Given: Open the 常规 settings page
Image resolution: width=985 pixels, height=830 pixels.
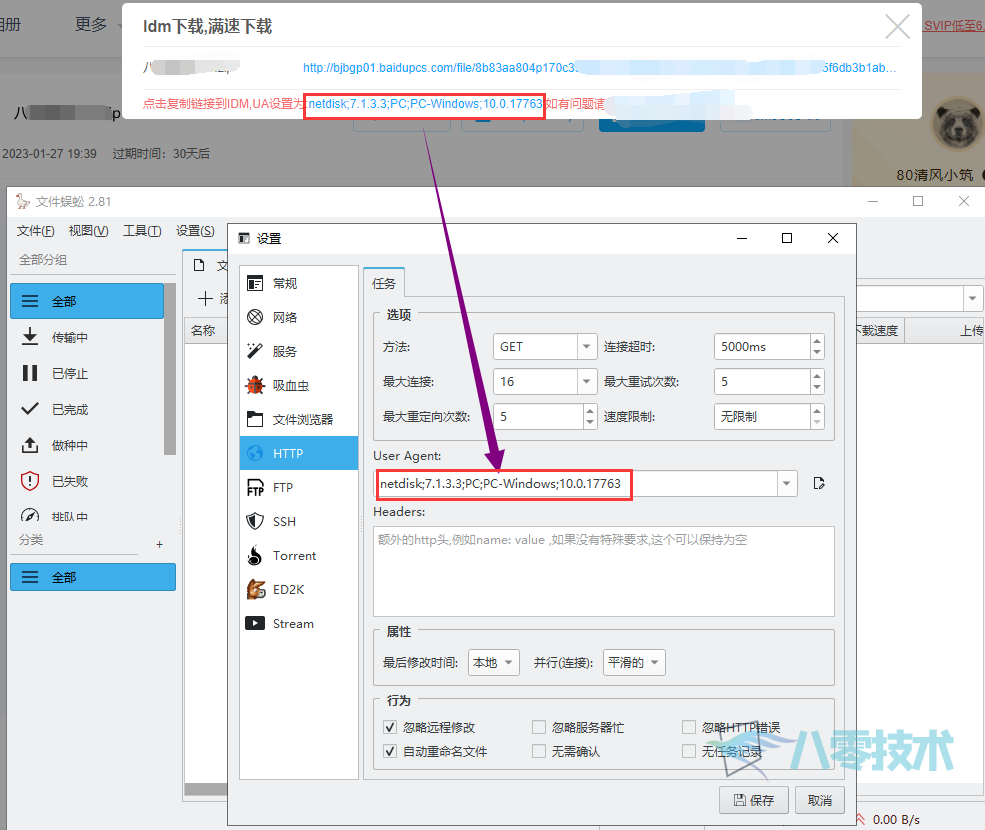Looking at the screenshot, I should pos(299,283).
